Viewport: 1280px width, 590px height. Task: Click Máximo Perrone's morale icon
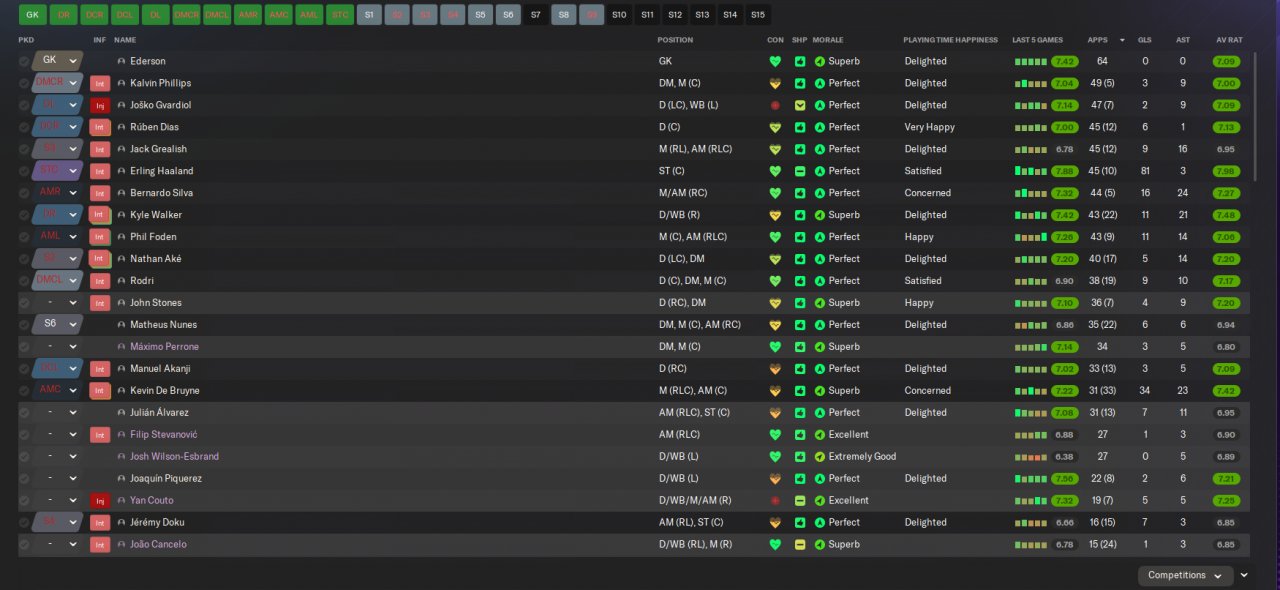[820, 347]
